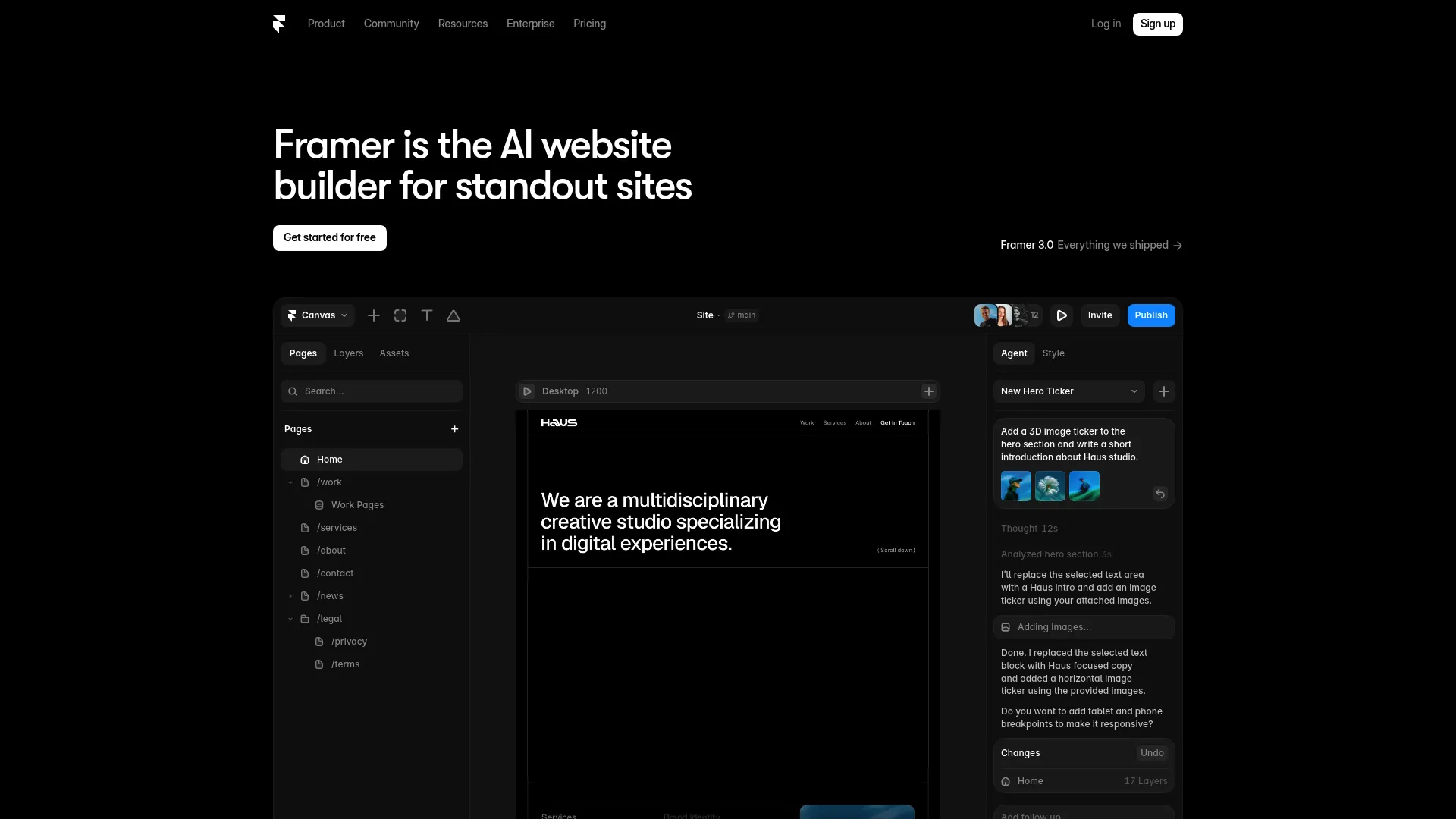Screen dimensions: 1456x819
Task: Select the triangle vector tool icon
Action: click(453, 315)
